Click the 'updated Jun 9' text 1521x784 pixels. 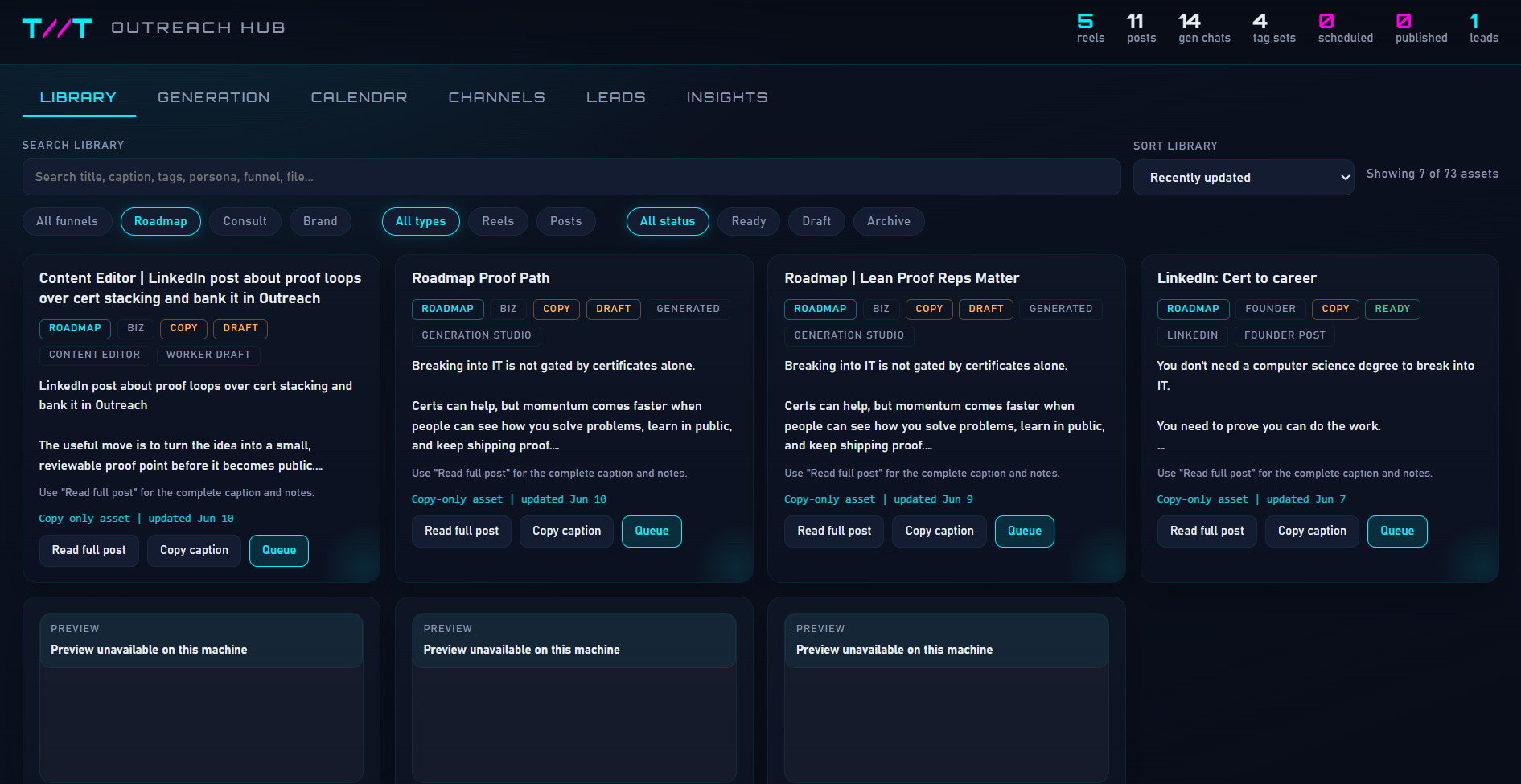coord(933,499)
